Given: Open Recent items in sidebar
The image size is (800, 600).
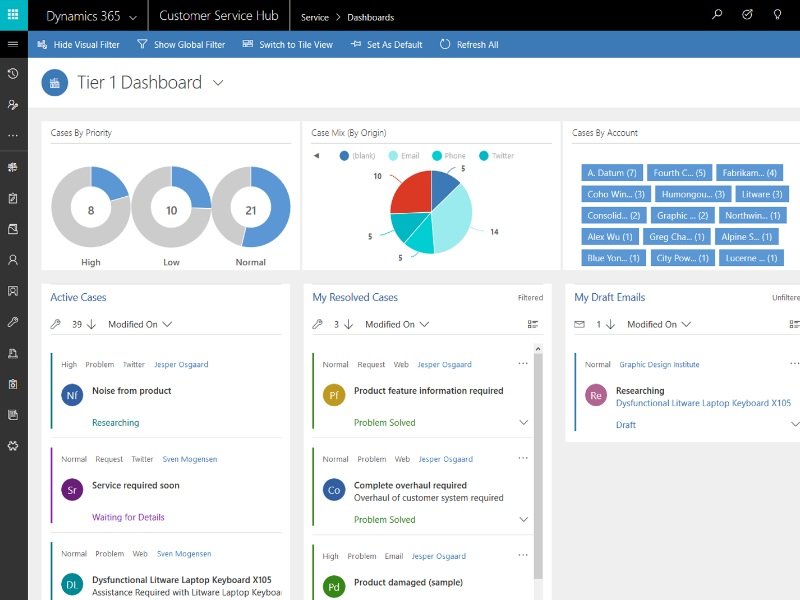Looking at the screenshot, I should (x=13, y=74).
